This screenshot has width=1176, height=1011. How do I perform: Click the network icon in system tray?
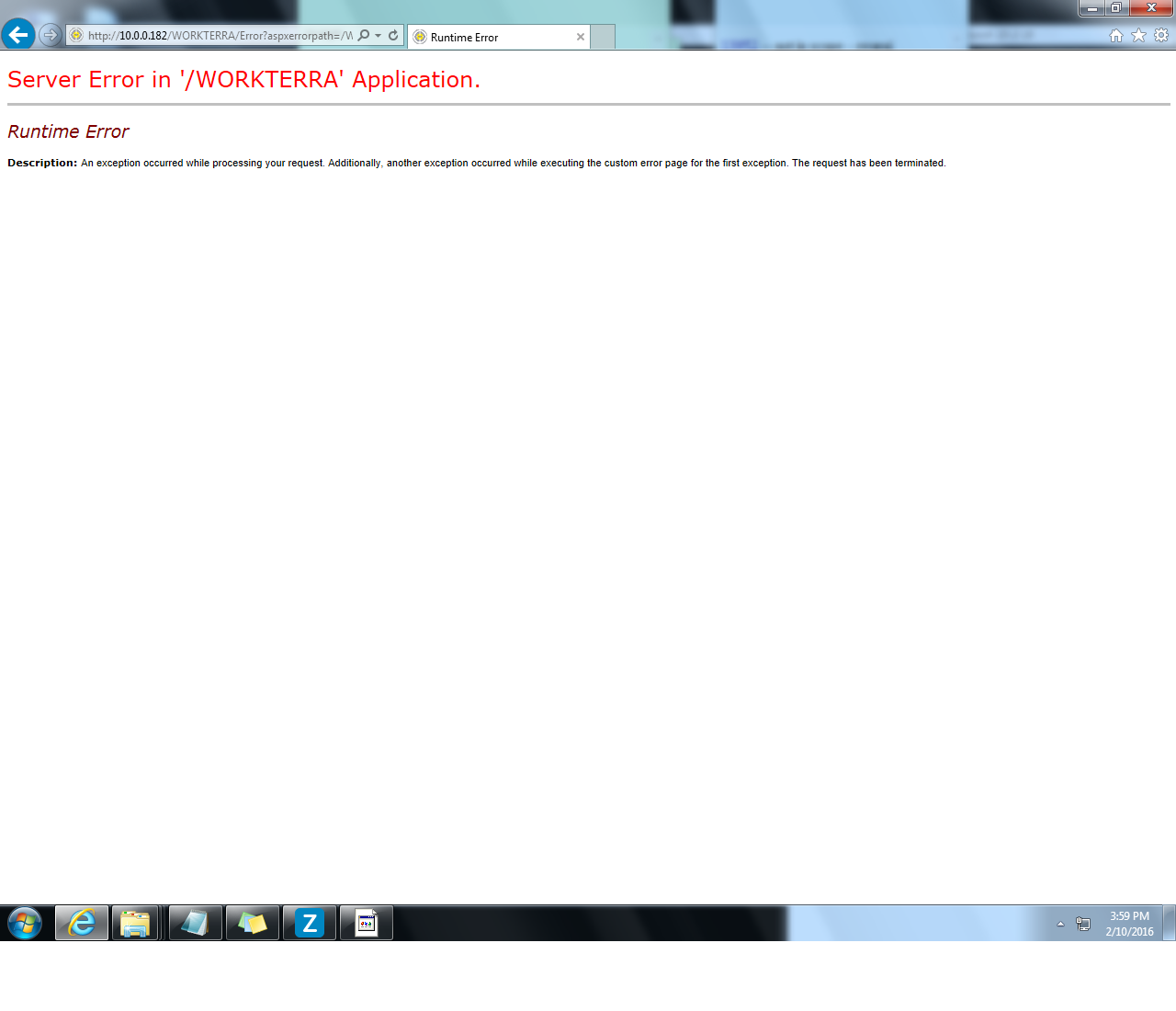(1083, 924)
